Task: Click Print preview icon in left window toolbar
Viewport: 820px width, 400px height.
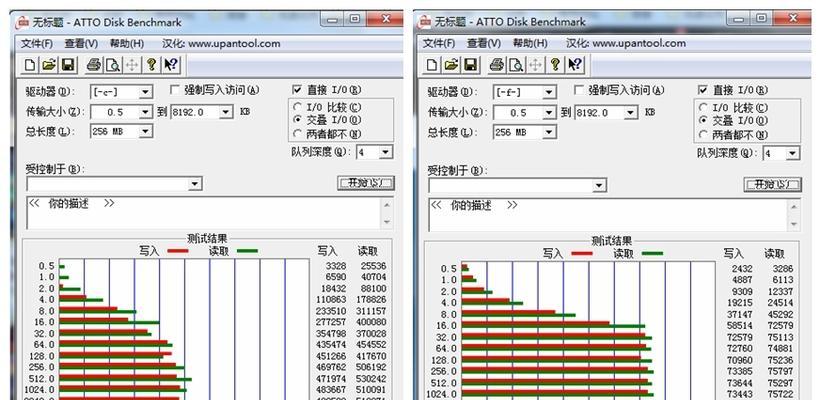Action: 113,65
